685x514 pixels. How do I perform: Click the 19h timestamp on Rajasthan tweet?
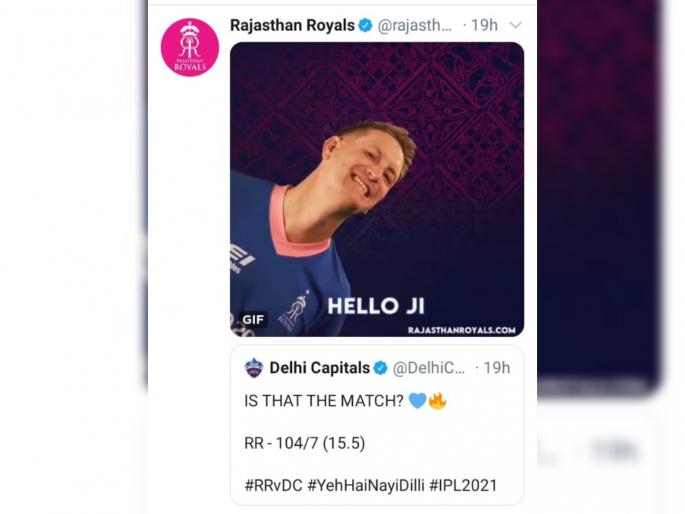click(x=484, y=25)
